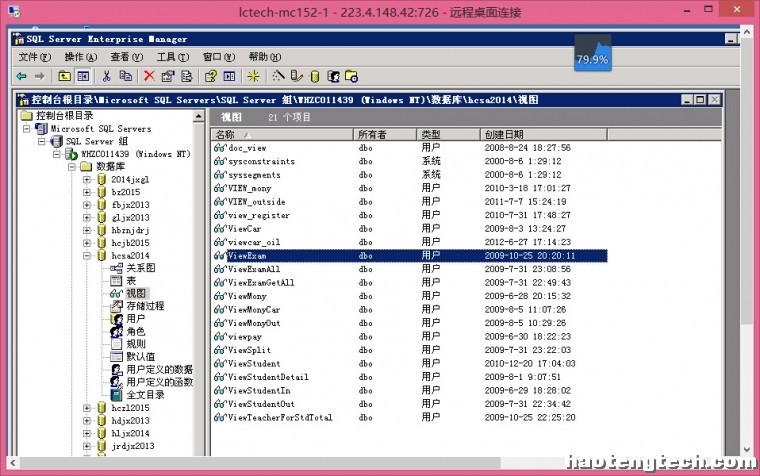Open the 用户定义的数据 types tree node
Viewport: 760px width, 476px height.
(x=159, y=369)
